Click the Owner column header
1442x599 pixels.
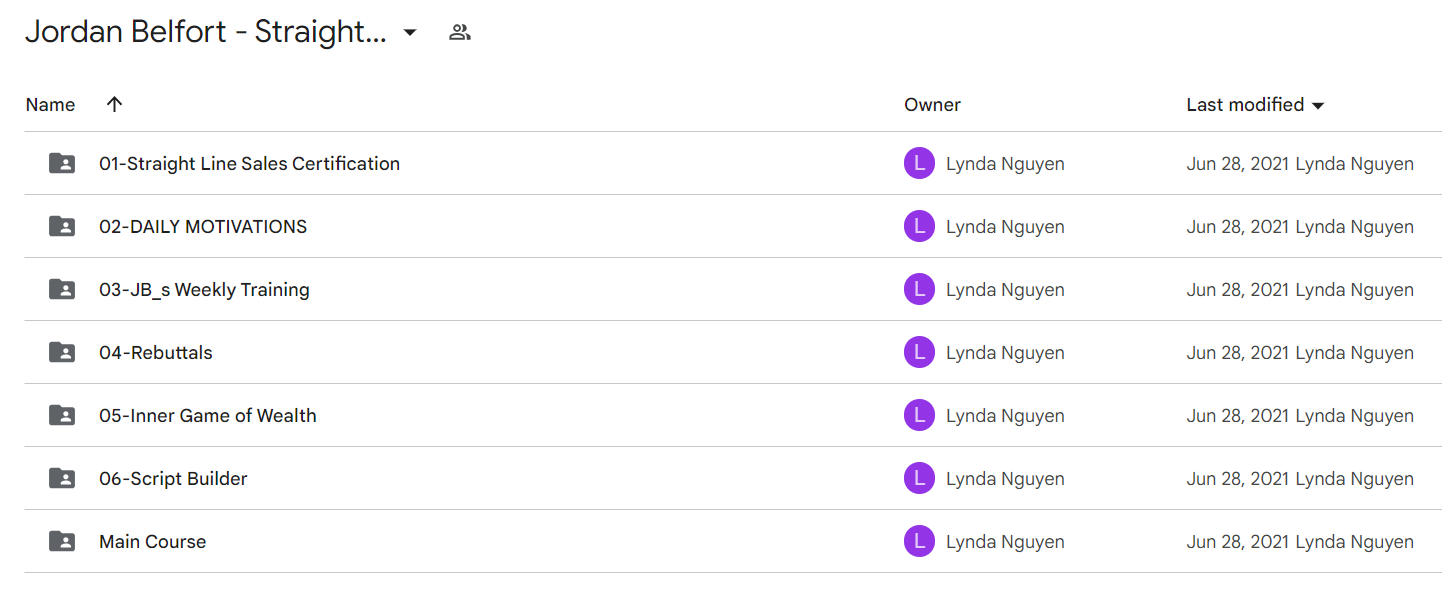pyautogui.click(x=932, y=104)
